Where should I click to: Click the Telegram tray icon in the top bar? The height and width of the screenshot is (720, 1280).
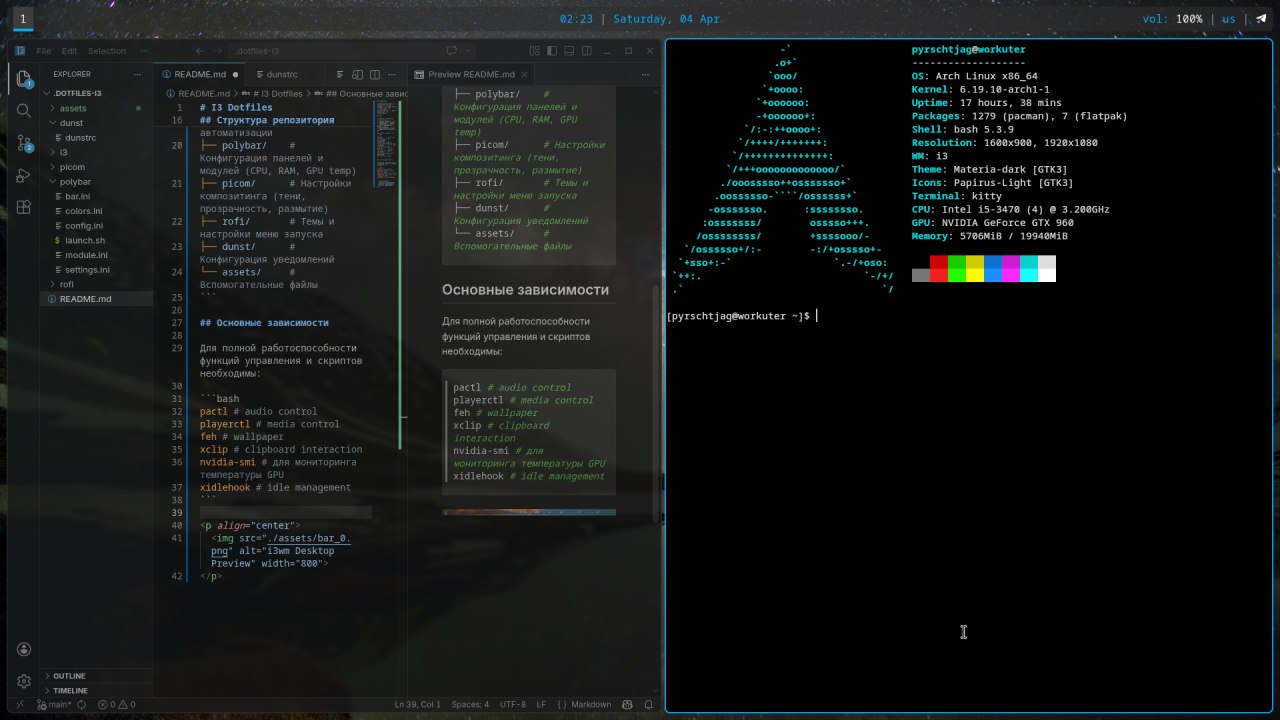1261,19
